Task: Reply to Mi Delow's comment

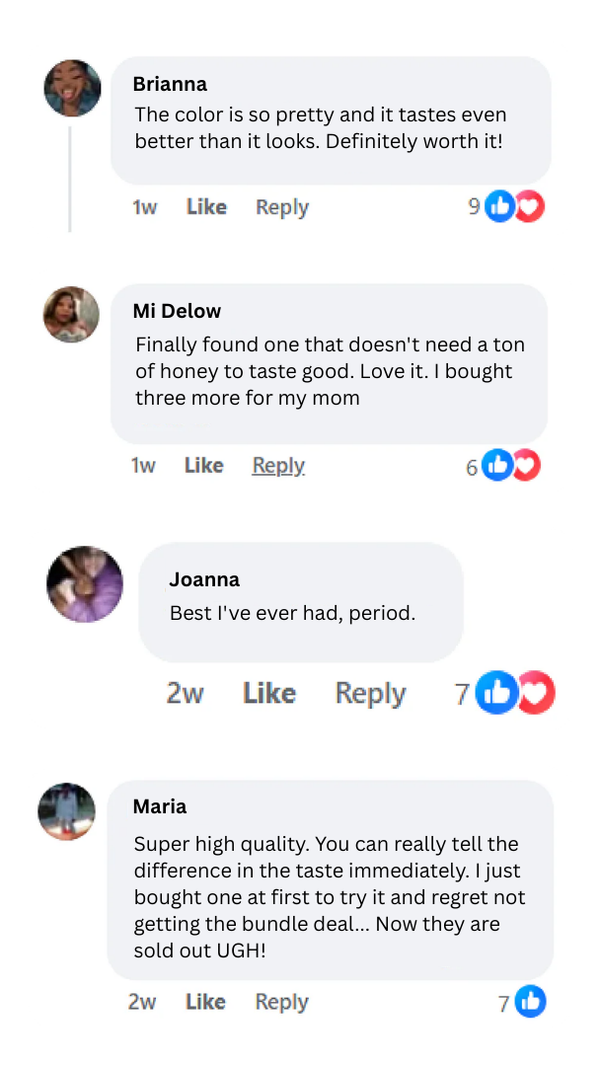Action: [x=278, y=465]
